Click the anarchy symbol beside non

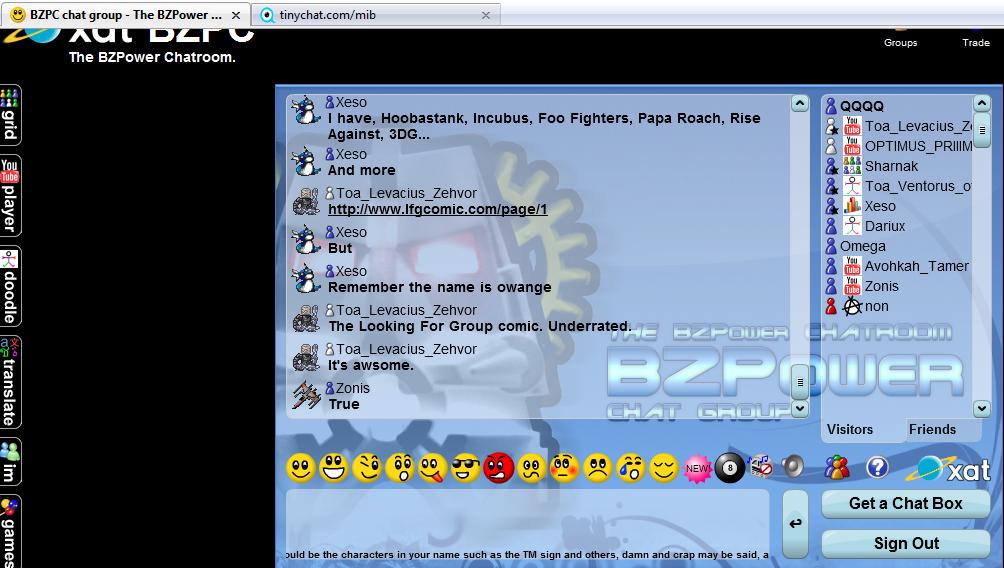point(852,306)
